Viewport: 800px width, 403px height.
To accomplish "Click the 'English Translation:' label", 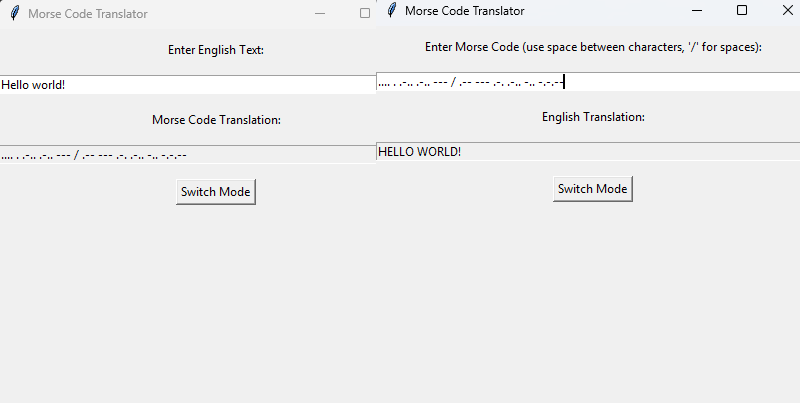I will tap(593, 117).
